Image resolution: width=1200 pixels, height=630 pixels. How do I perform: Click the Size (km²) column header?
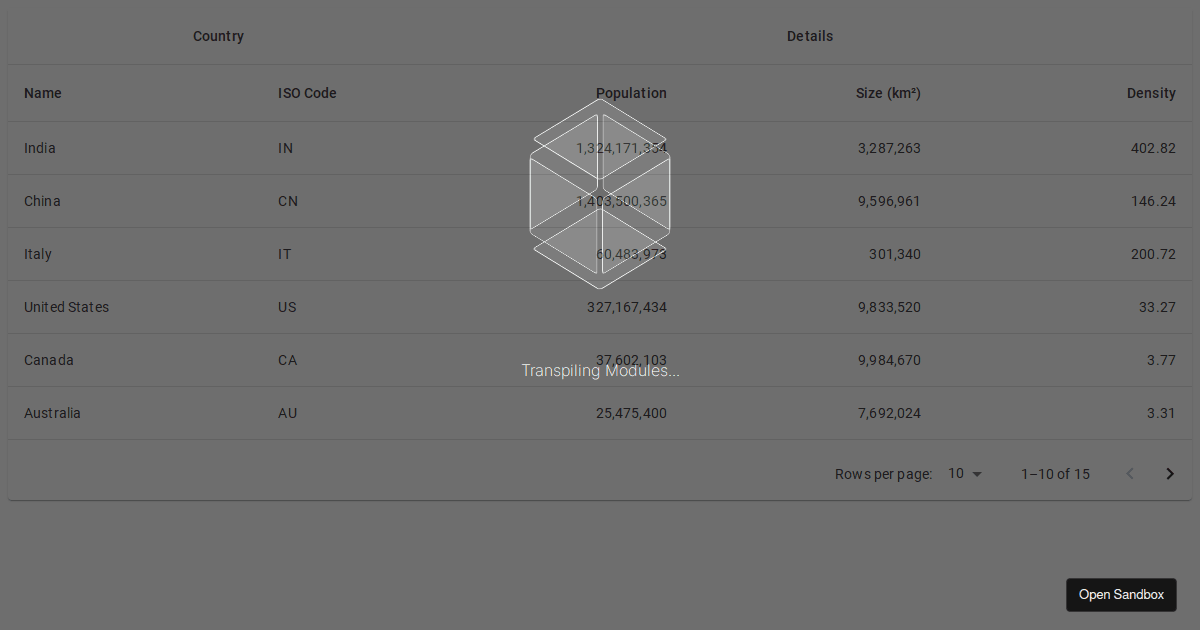point(888,93)
